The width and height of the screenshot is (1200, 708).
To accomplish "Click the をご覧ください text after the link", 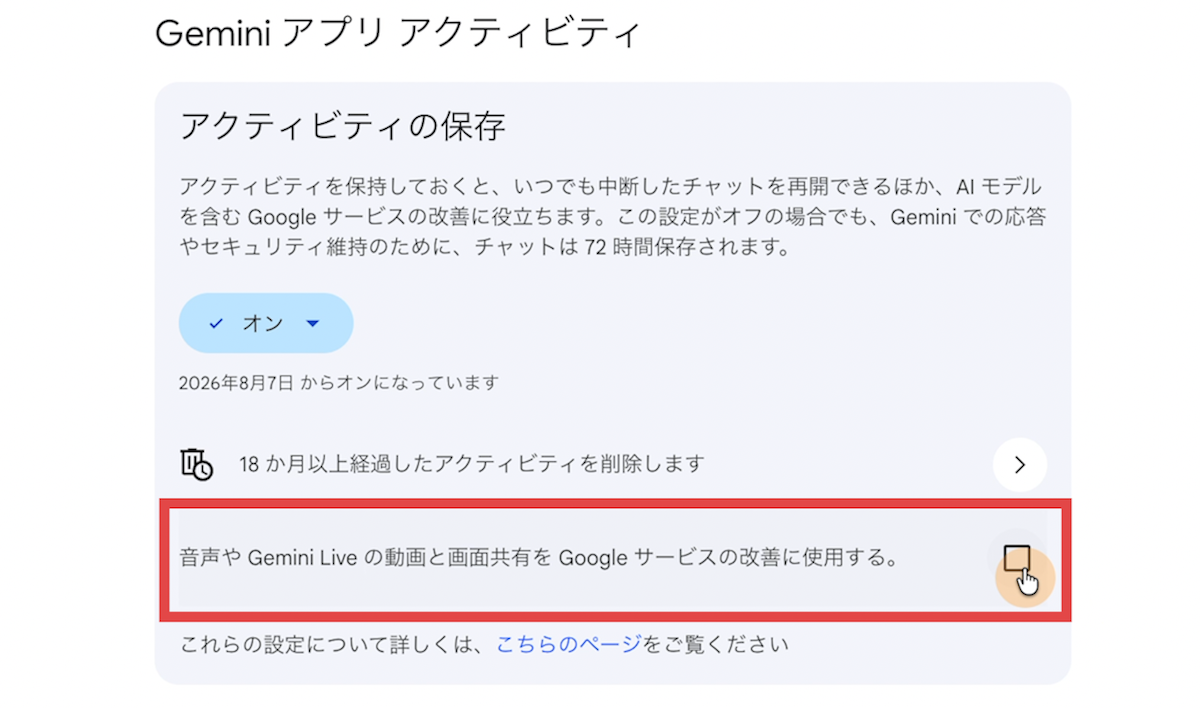I will coord(716,645).
